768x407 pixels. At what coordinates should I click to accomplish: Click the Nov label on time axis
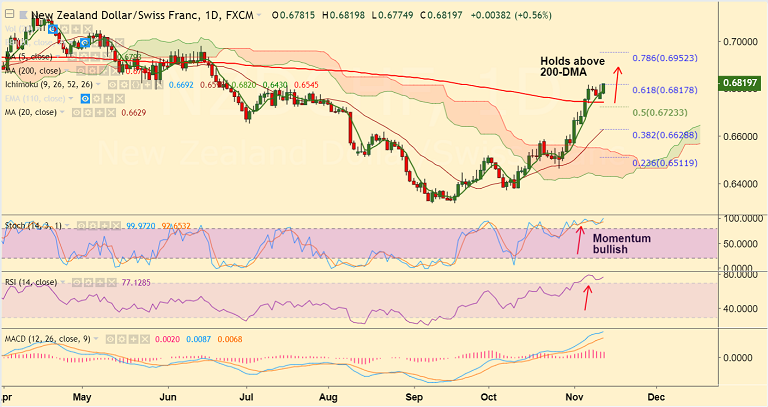[573, 397]
